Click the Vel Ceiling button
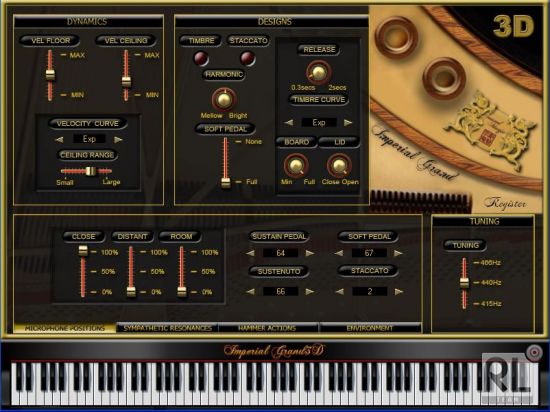 [x=126, y=41]
